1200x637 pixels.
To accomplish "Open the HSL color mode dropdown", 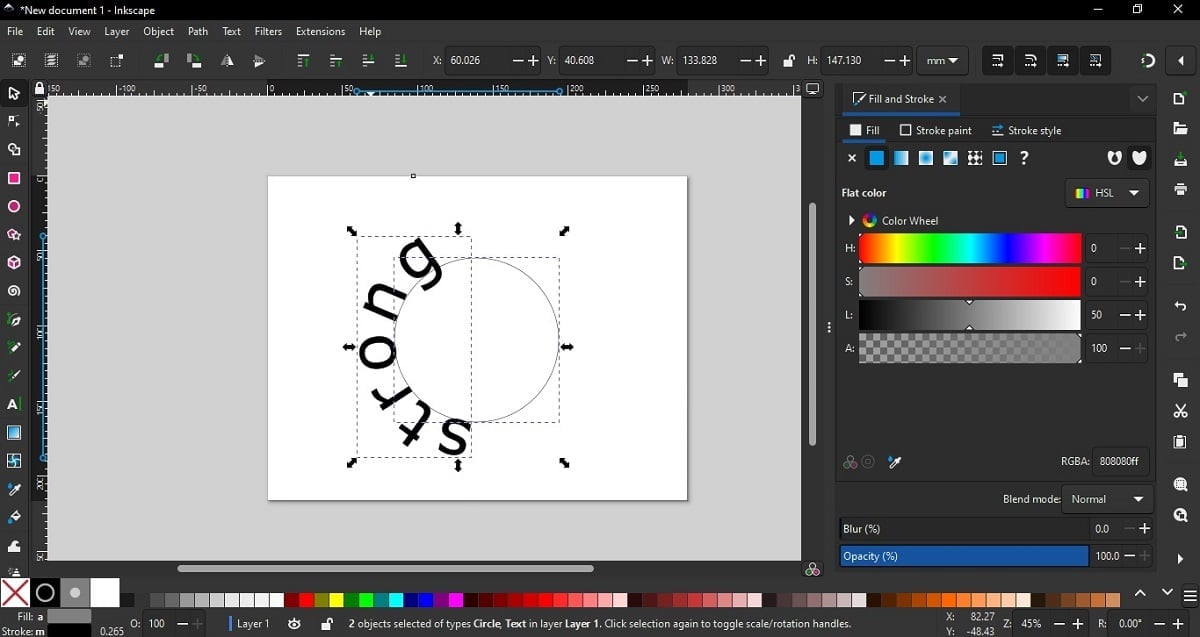I will pyautogui.click(x=1107, y=193).
